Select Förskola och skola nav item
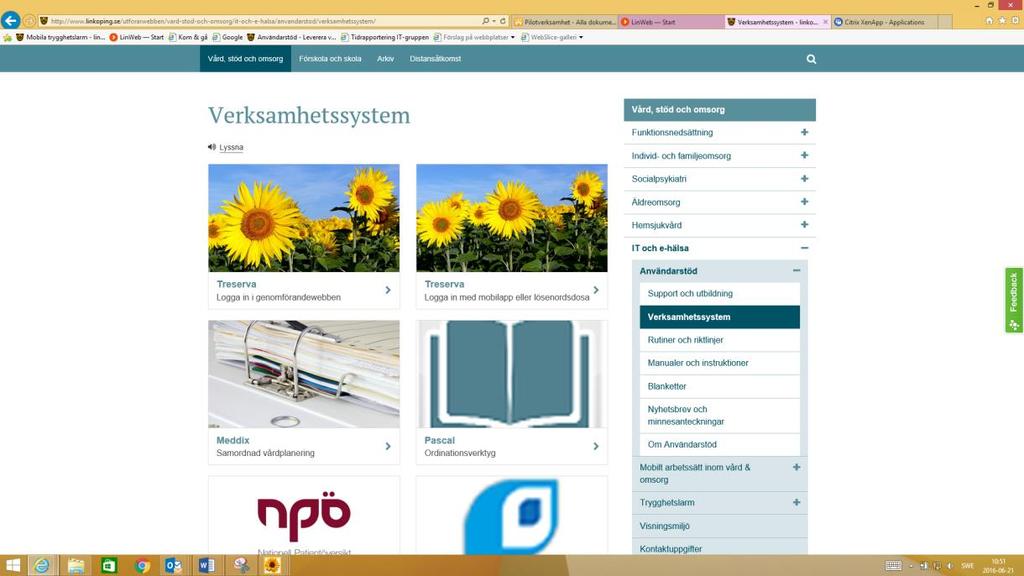 330,59
